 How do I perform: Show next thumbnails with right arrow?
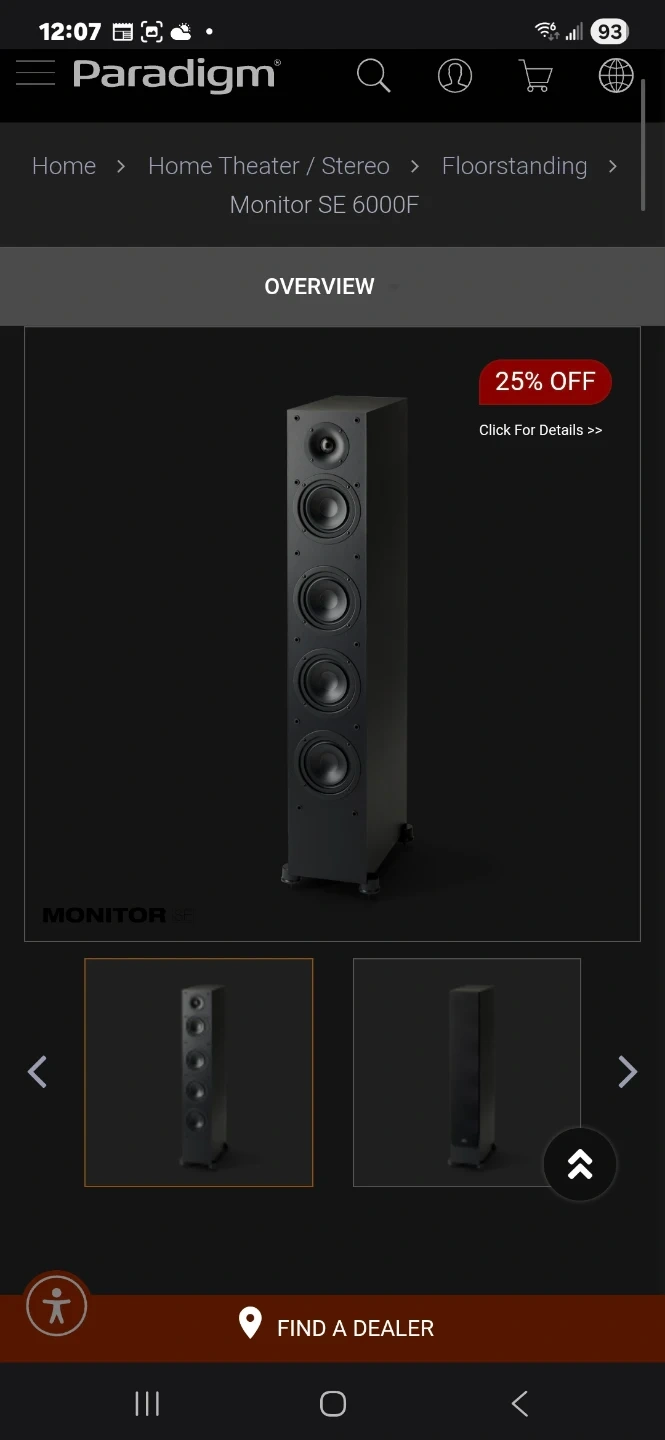627,1072
